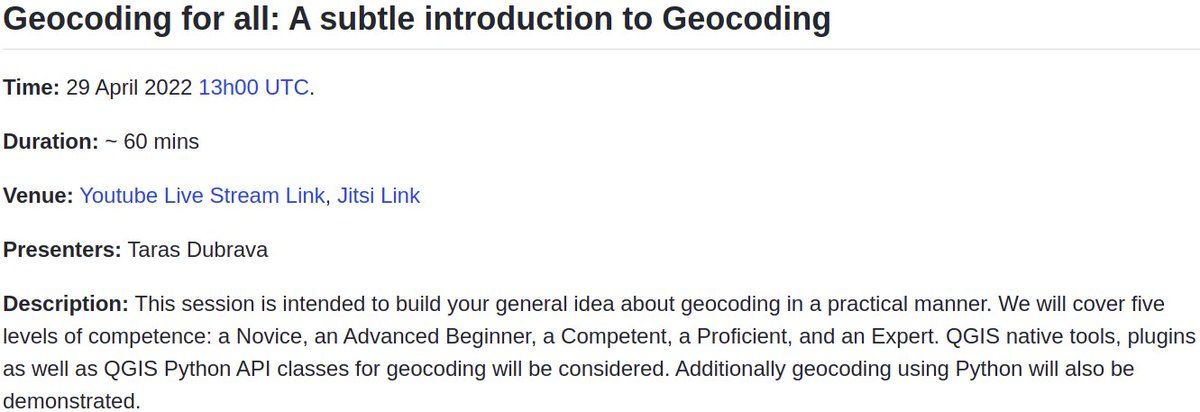Click the bold 'Description:' label
The image size is (1200, 412).
point(66,303)
